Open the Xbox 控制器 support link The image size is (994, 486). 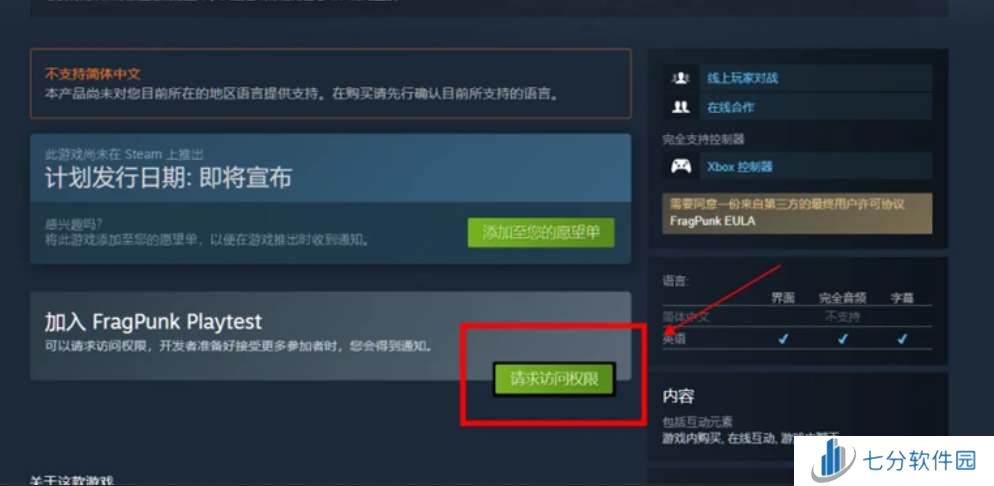point(740,167)
